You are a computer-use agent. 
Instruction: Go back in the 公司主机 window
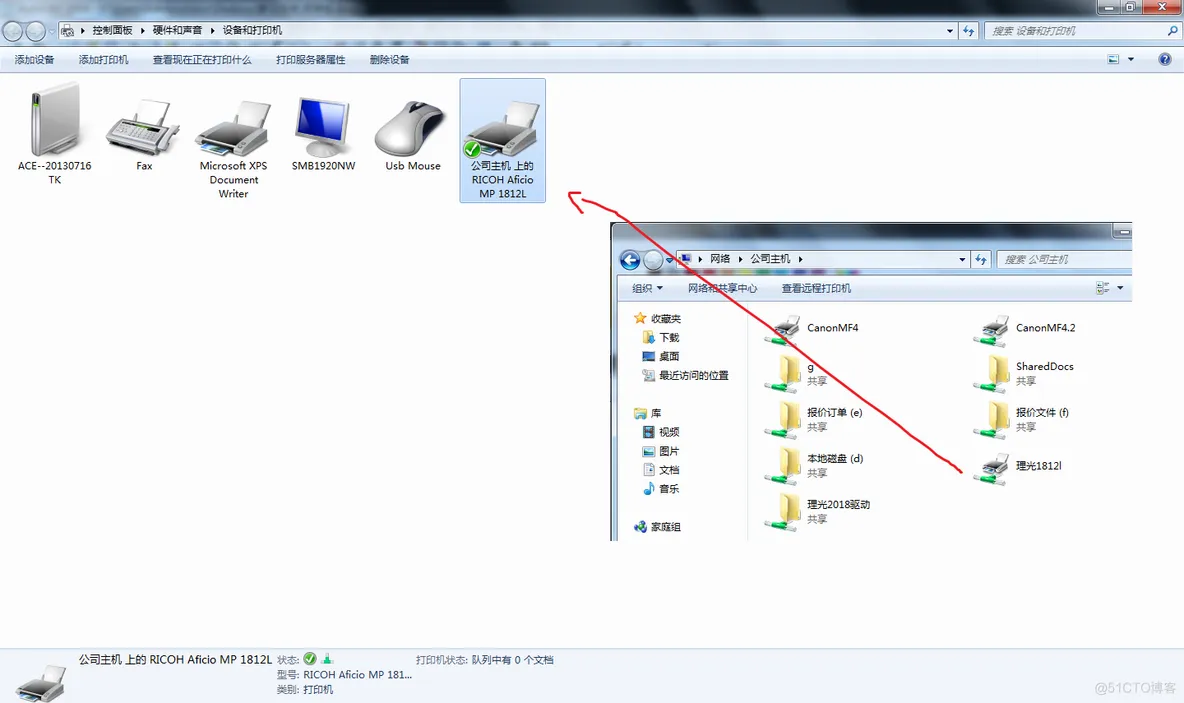630,261
